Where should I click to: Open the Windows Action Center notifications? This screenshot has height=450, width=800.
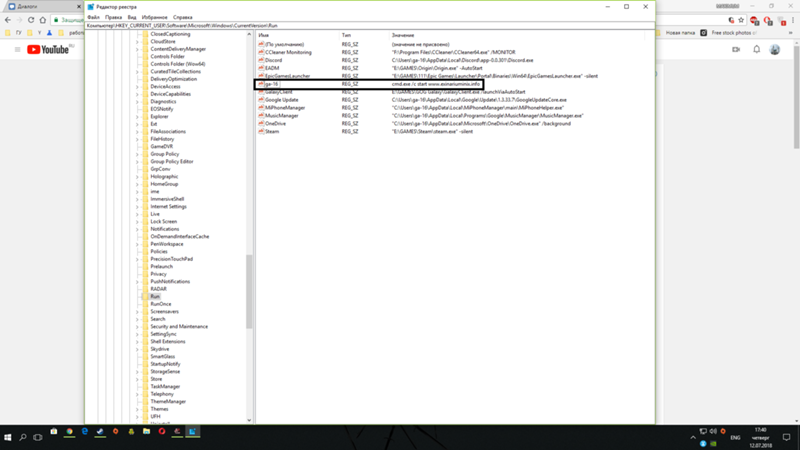click(x=786, y=437)
